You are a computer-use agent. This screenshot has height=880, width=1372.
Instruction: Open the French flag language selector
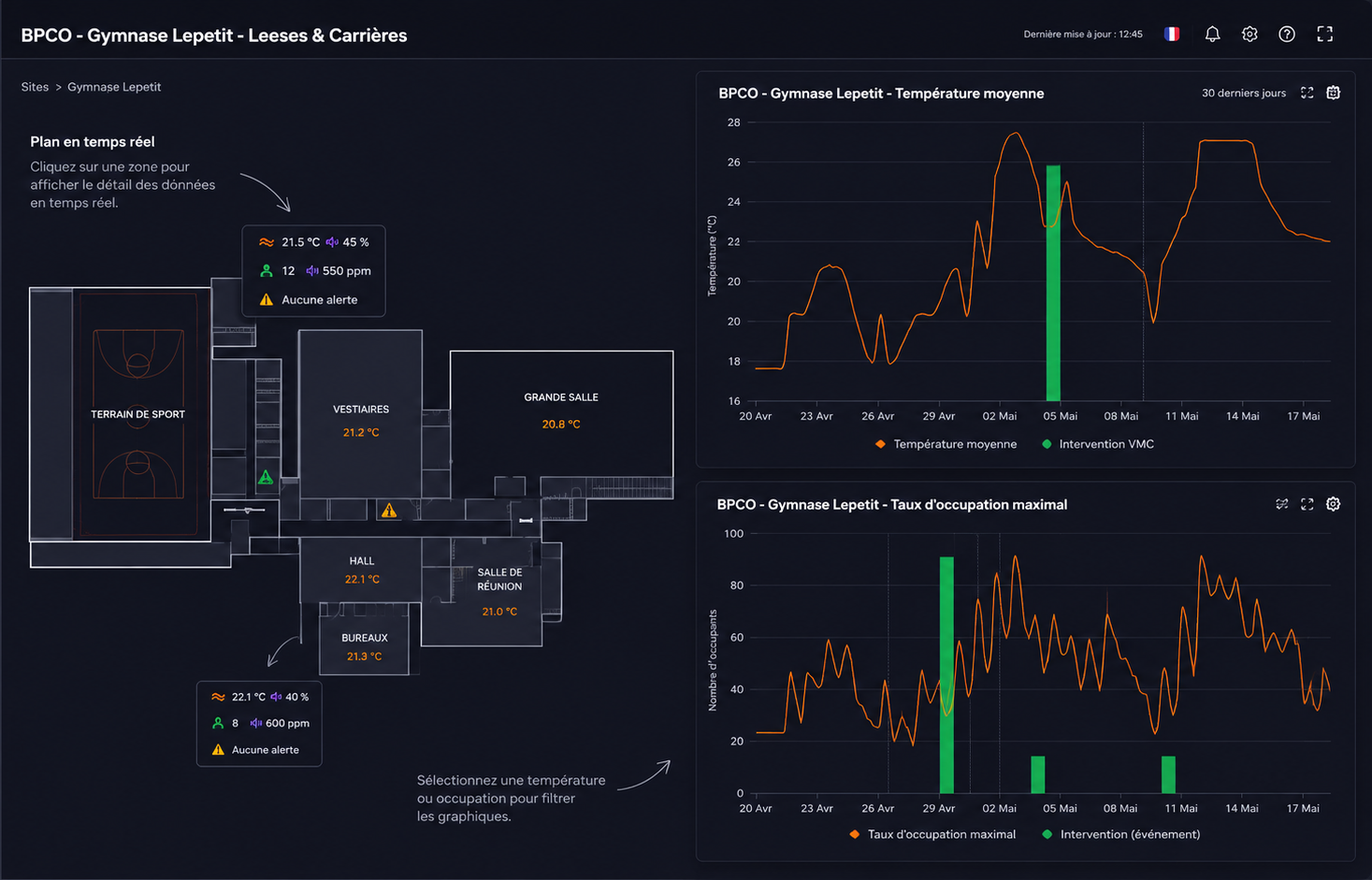[1172, 34]
